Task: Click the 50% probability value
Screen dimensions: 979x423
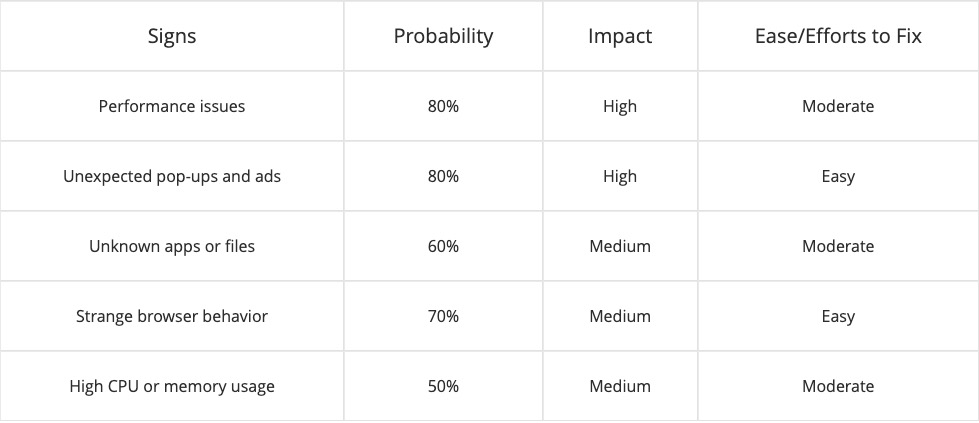Action: click(443, 386)
